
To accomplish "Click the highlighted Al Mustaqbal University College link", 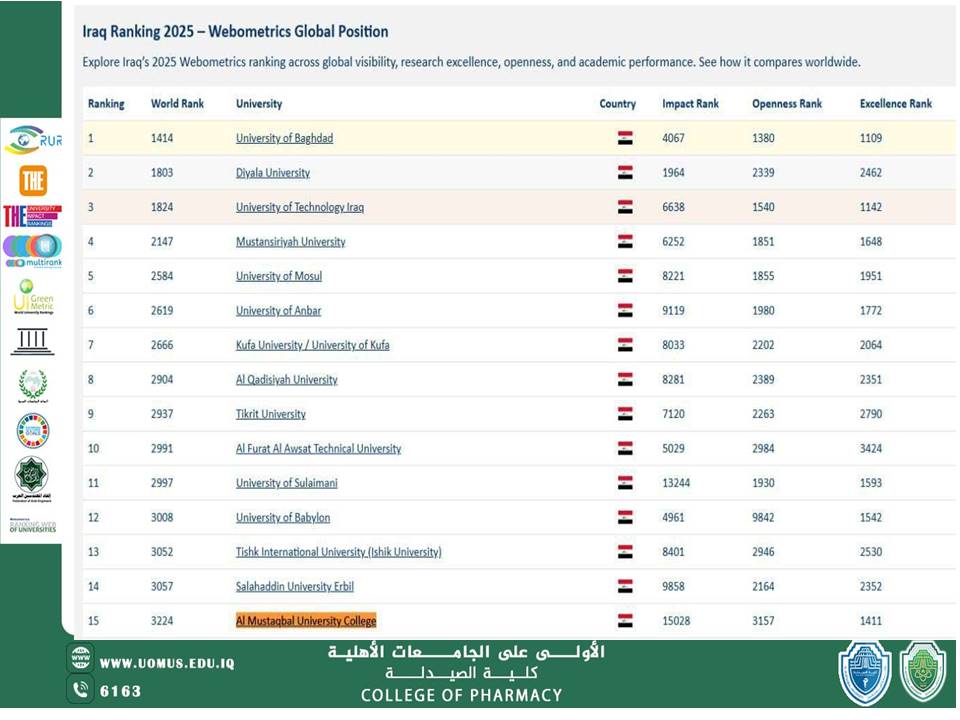I will tap(306, 621).
